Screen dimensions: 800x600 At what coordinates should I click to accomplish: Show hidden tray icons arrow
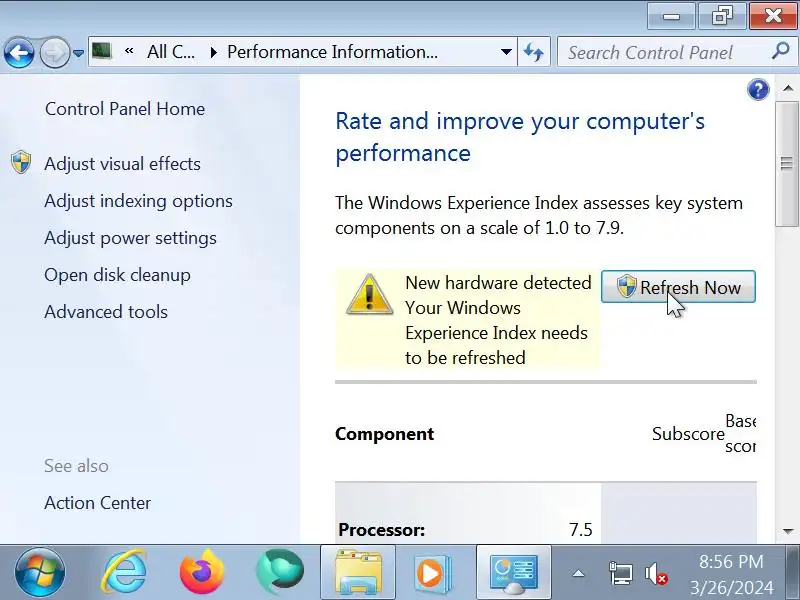pos(578,573)
